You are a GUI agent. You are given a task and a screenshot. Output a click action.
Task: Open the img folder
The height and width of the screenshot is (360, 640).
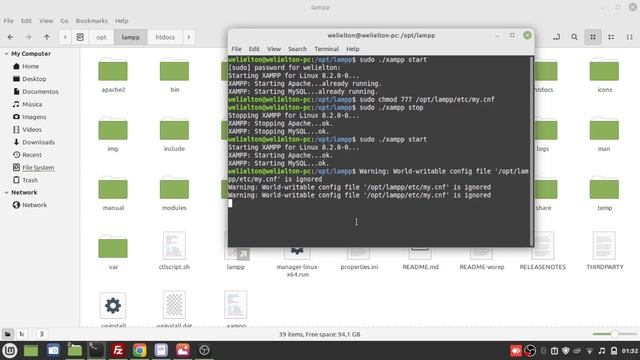[x=113, y=134]
